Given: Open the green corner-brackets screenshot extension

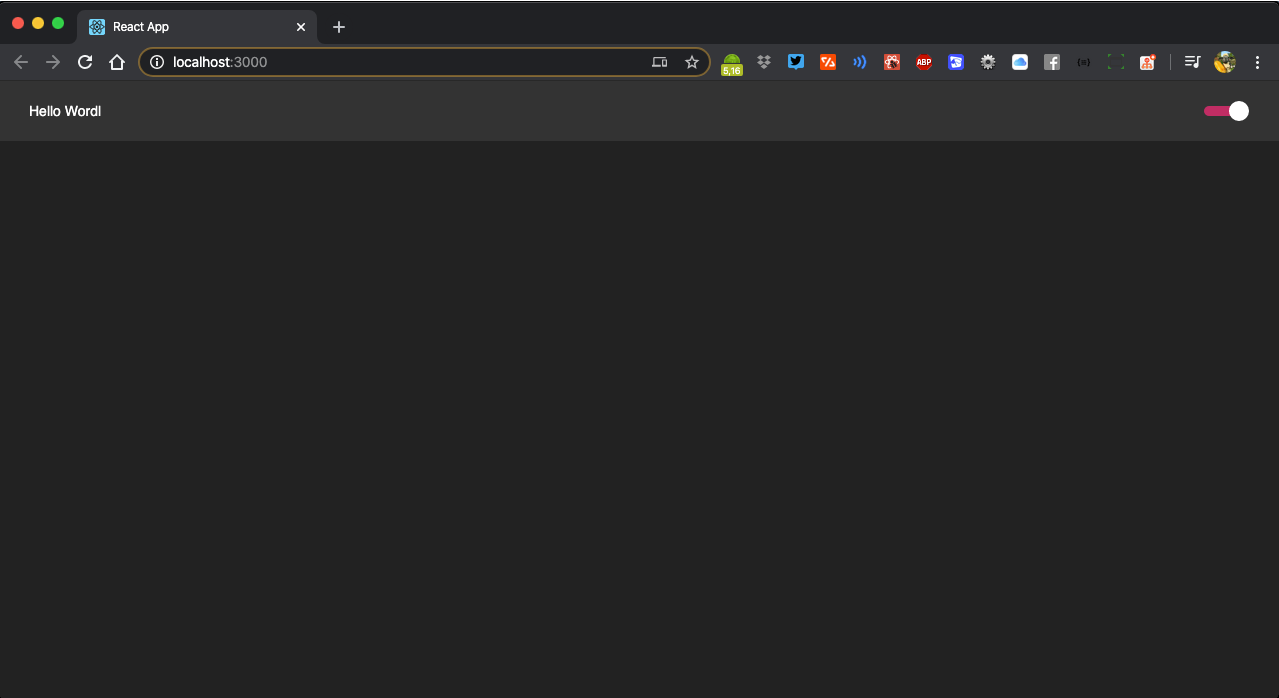Looking at the screenshot, I should (1116, 62).
